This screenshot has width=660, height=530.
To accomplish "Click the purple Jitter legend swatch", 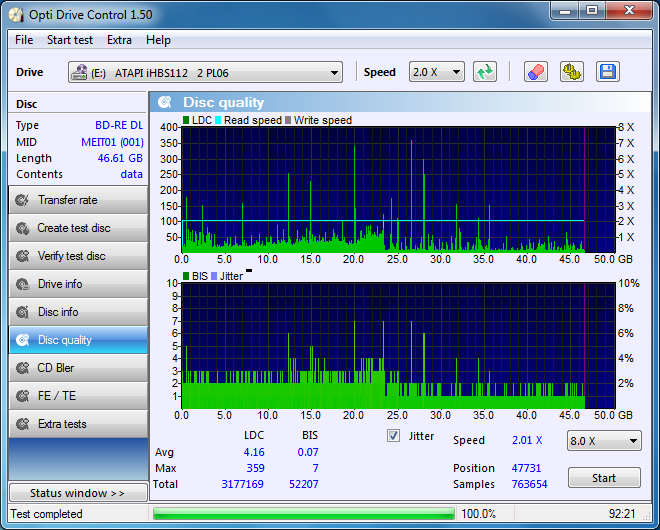I will click(x=214, y=276).
